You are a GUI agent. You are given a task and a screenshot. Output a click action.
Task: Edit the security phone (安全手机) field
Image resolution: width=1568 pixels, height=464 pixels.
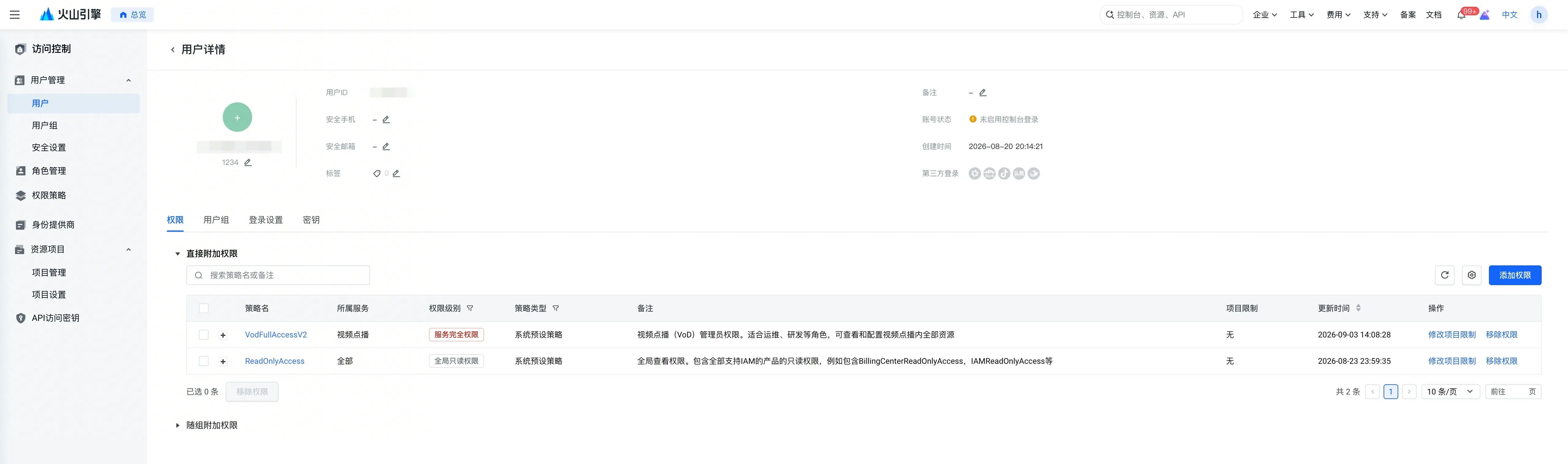tap(386, 119)
